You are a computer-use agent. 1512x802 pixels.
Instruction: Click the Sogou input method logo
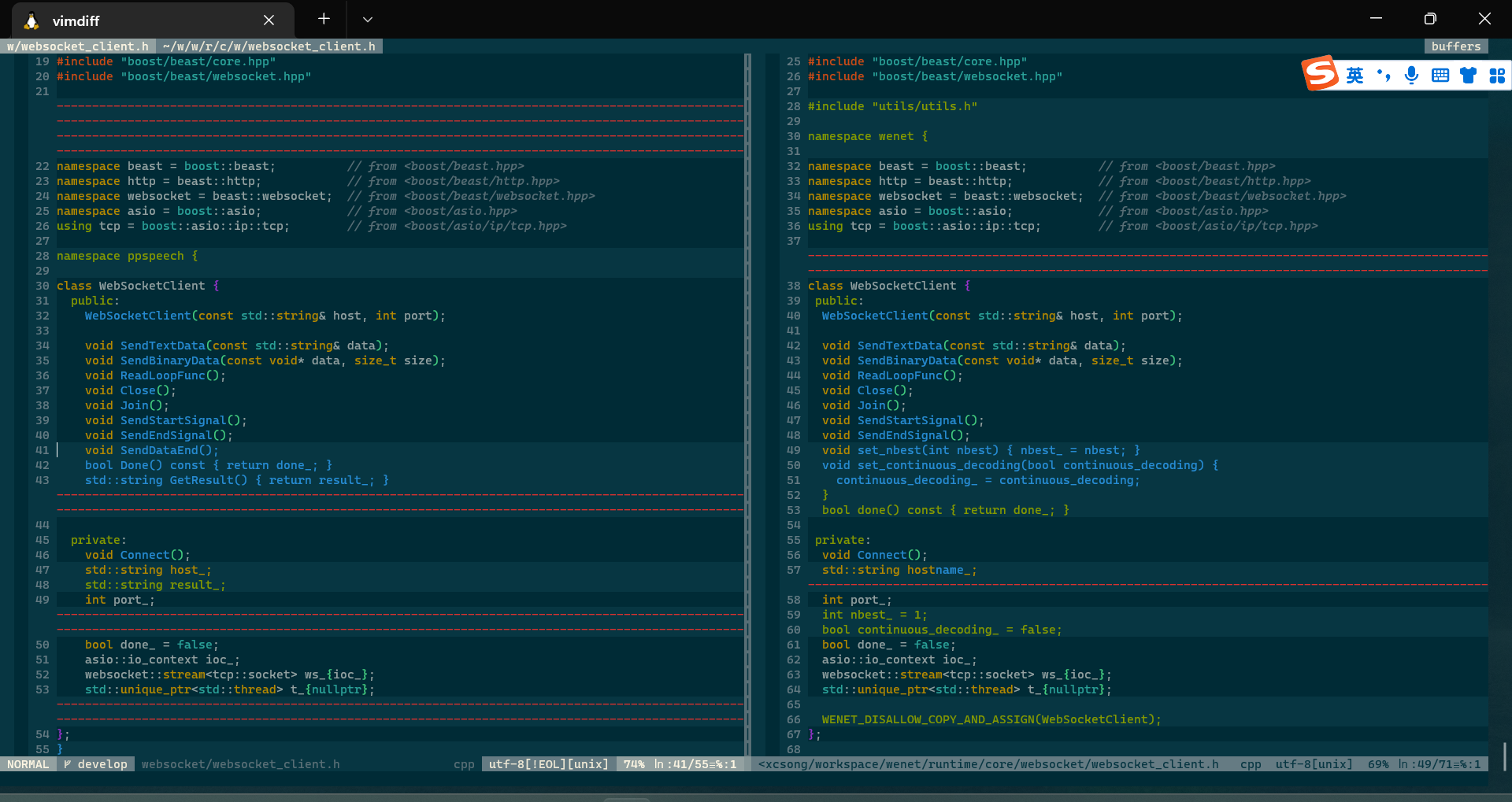coord(1321,73)
